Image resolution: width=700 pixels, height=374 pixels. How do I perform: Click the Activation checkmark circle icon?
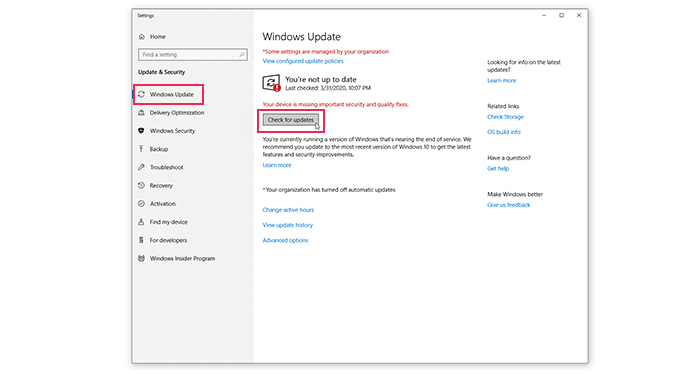coord(142,204)
